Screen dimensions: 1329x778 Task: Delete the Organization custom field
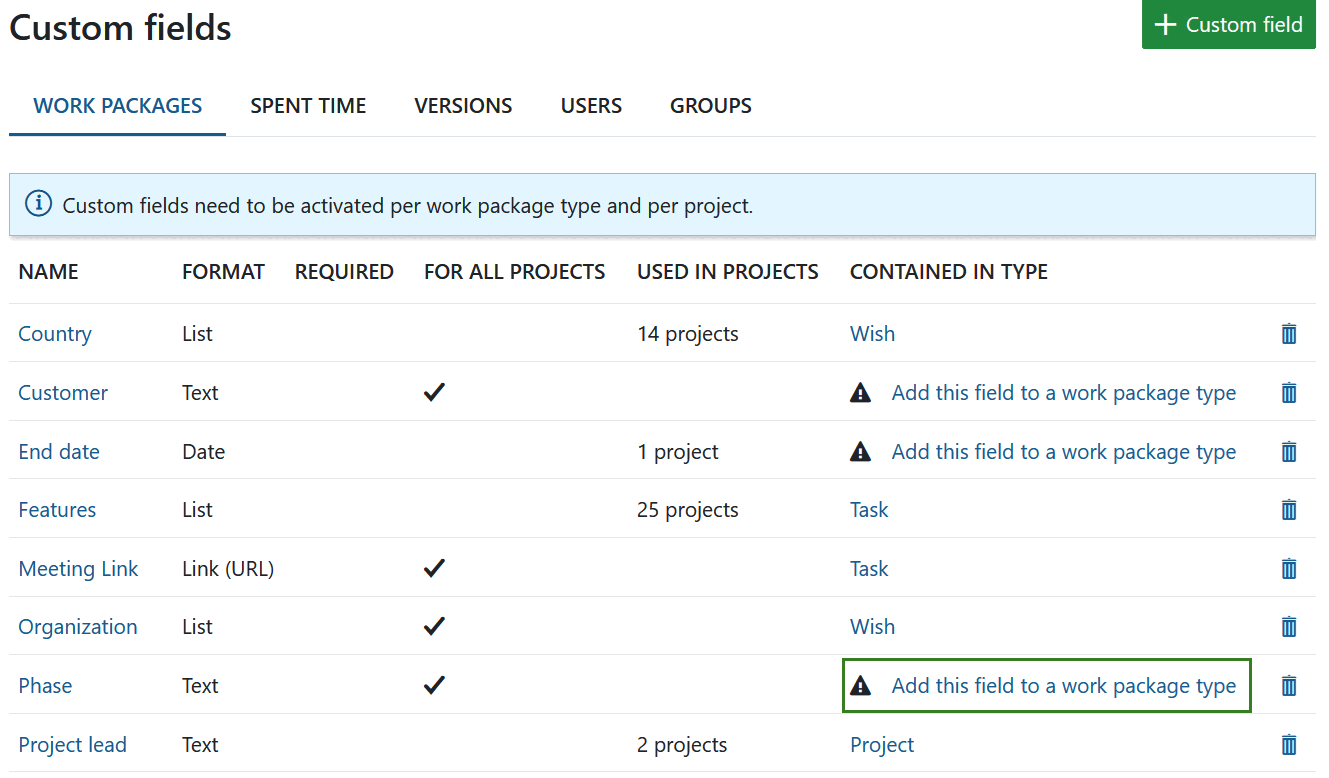coord(1288,626)
